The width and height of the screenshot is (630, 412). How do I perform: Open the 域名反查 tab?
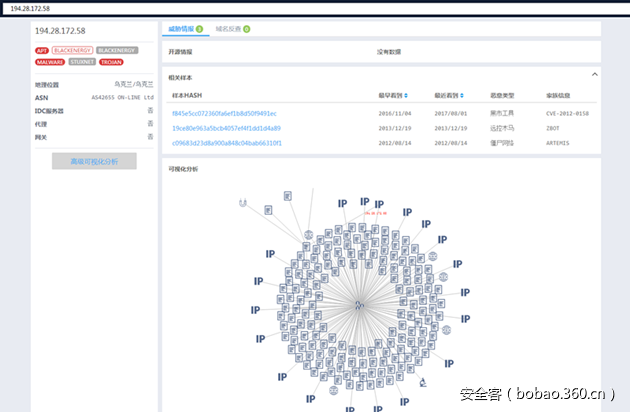pos(232,29)
